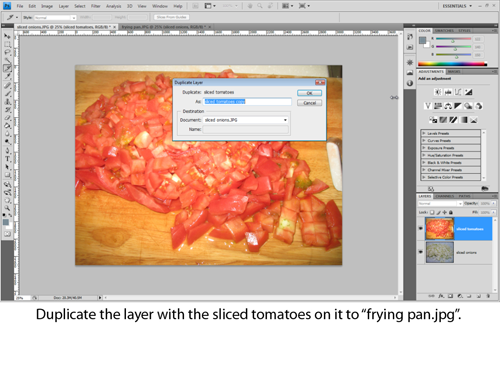Select the Horizontal Type tool

click(x=7, y=159)
